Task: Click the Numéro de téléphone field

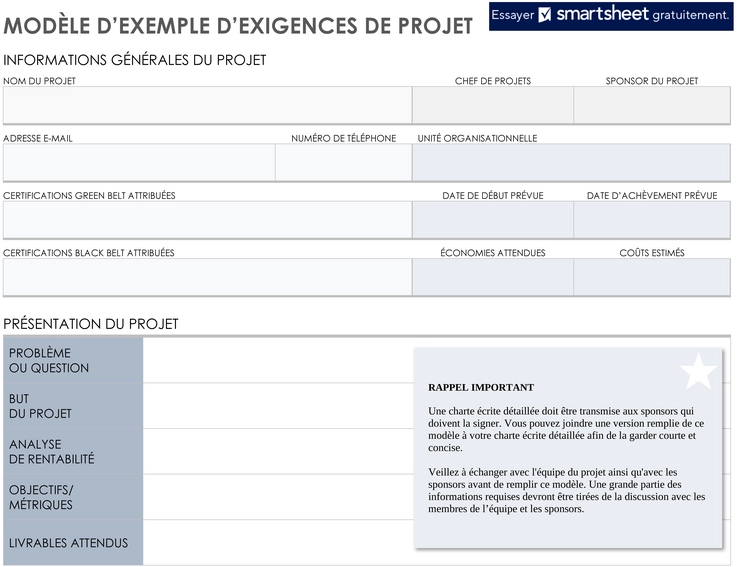Action: [344, 162]
